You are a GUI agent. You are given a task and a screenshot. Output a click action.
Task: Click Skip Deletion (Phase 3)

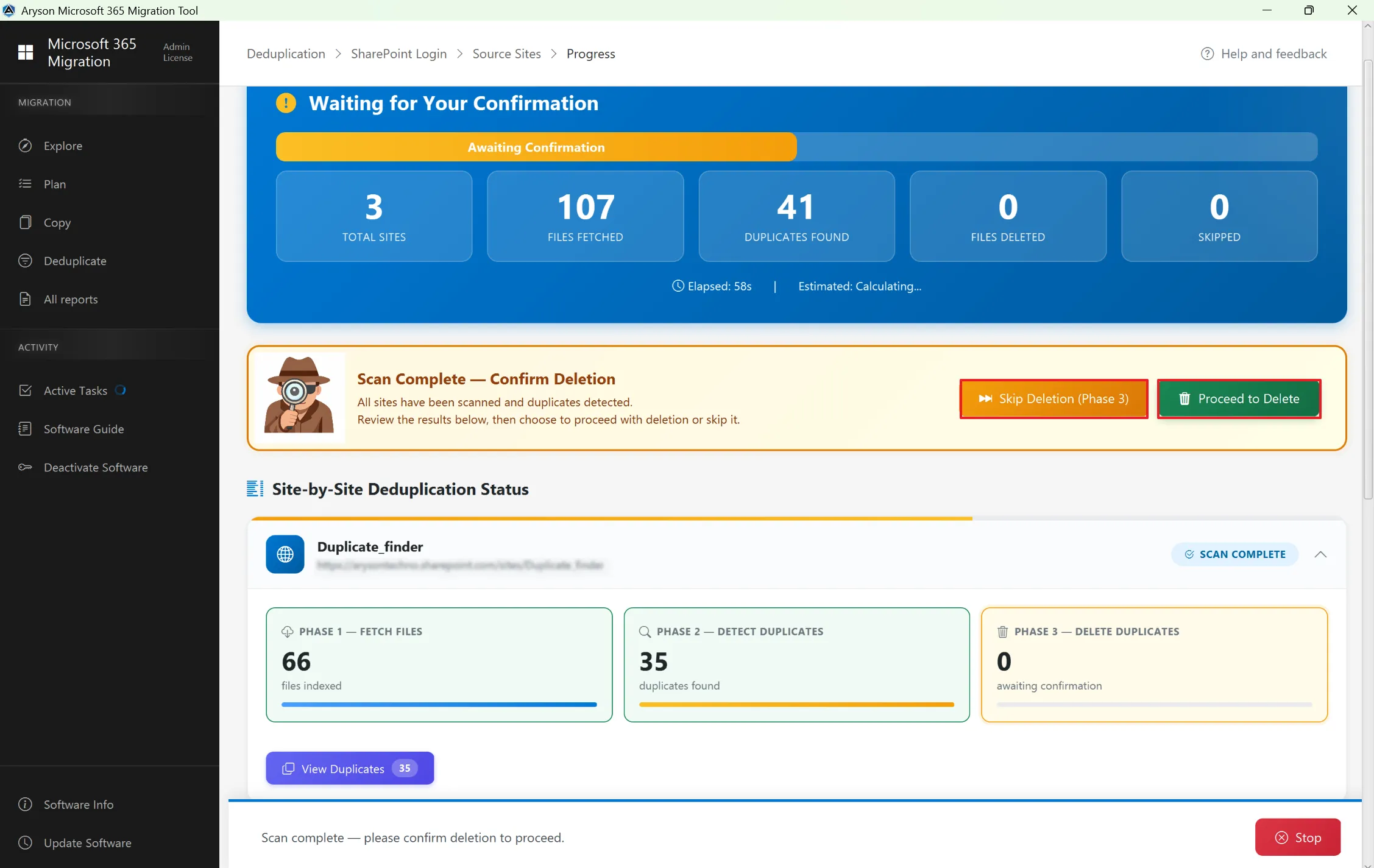coord(1054,398)
